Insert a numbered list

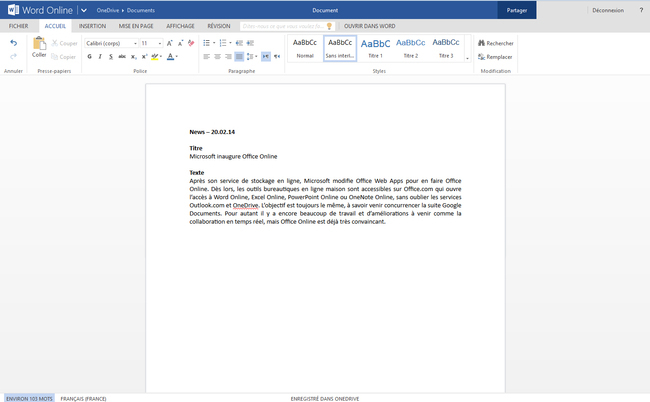click(x=223, y=43)
